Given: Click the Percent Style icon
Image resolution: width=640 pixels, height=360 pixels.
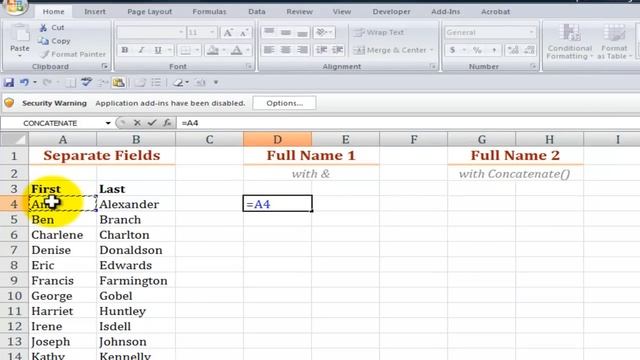Looking at the screenshot, I should pos(477,50).
